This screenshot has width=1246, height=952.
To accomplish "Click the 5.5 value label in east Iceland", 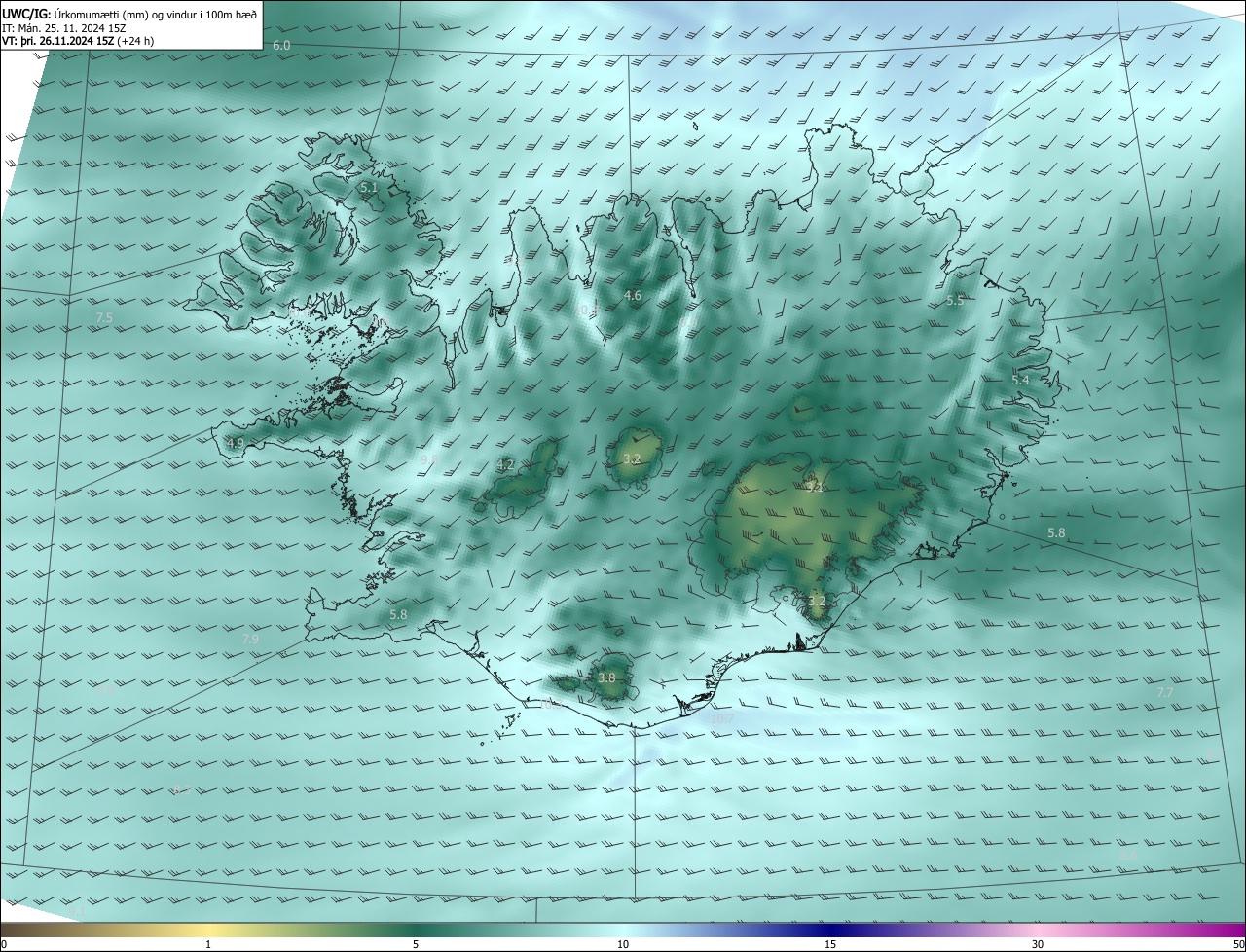I will coord(955,301).
